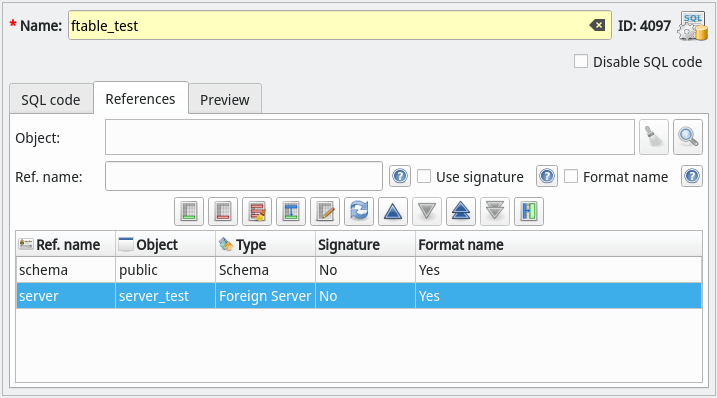Move selected row down with gray triangle
The height and width of the screenshot is (398, 717).
[427, 211]
